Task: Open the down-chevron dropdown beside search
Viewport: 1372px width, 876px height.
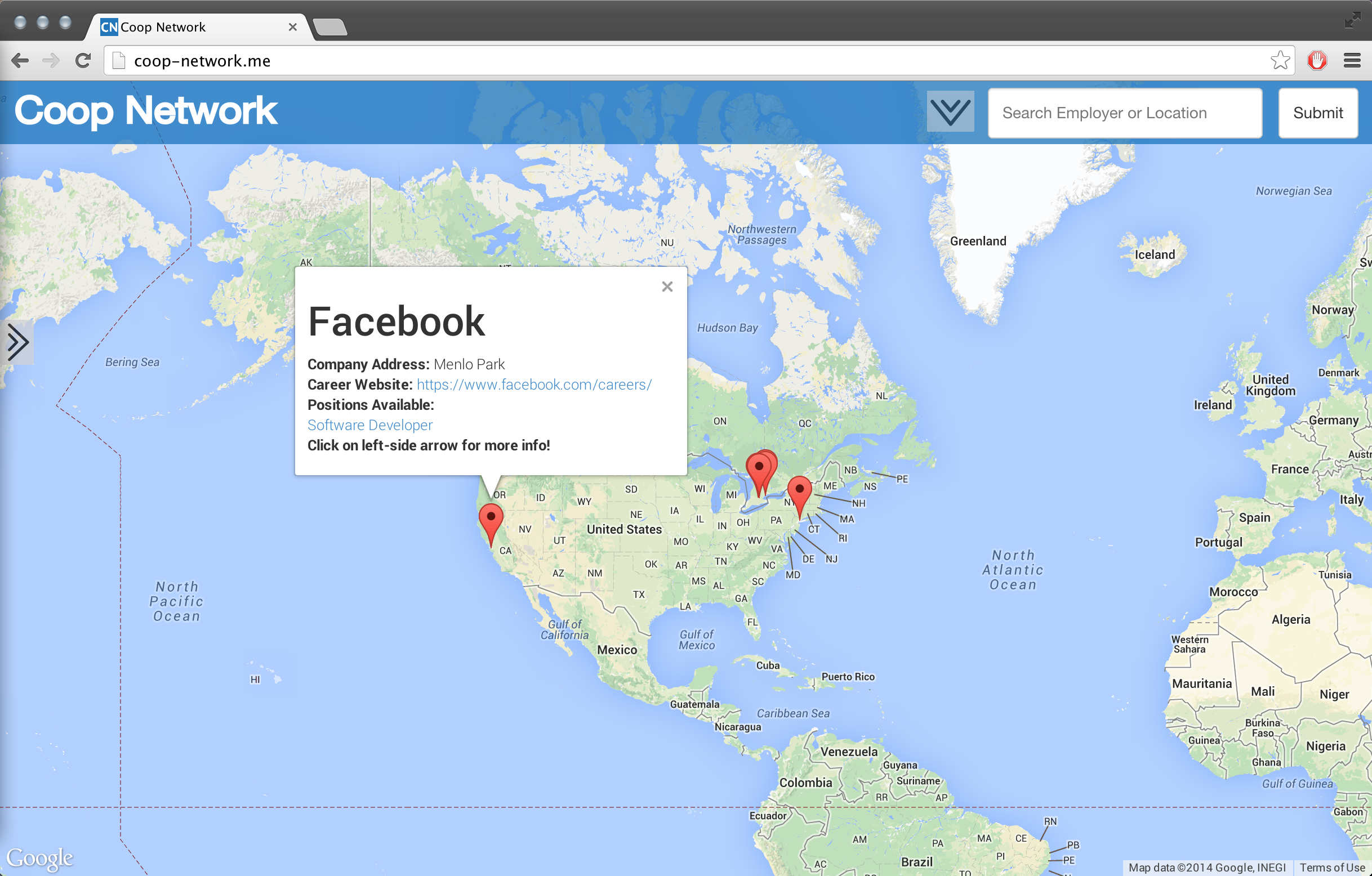Action: 950,111
